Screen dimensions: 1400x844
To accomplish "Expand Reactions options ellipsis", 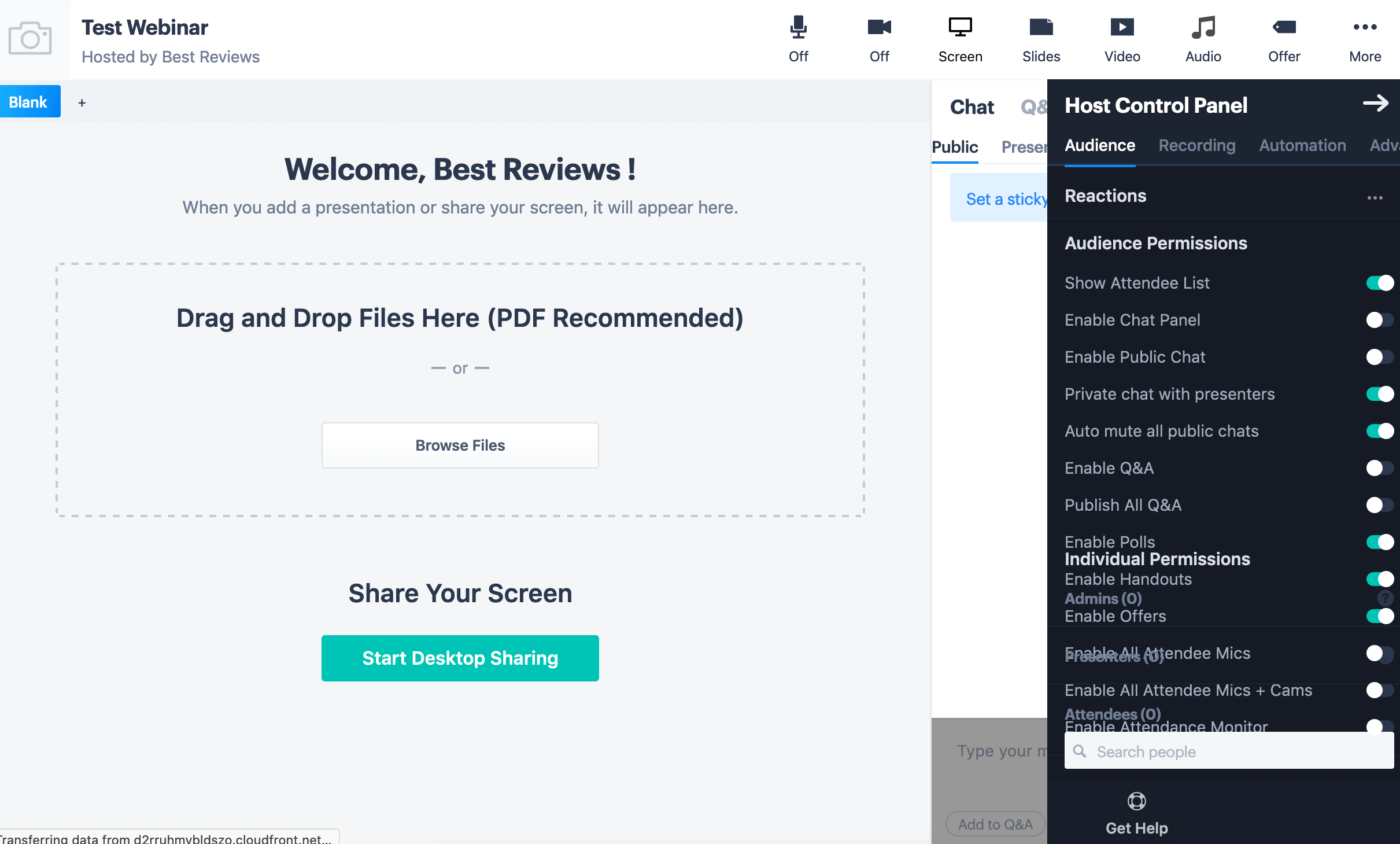I will (1375, 198).
